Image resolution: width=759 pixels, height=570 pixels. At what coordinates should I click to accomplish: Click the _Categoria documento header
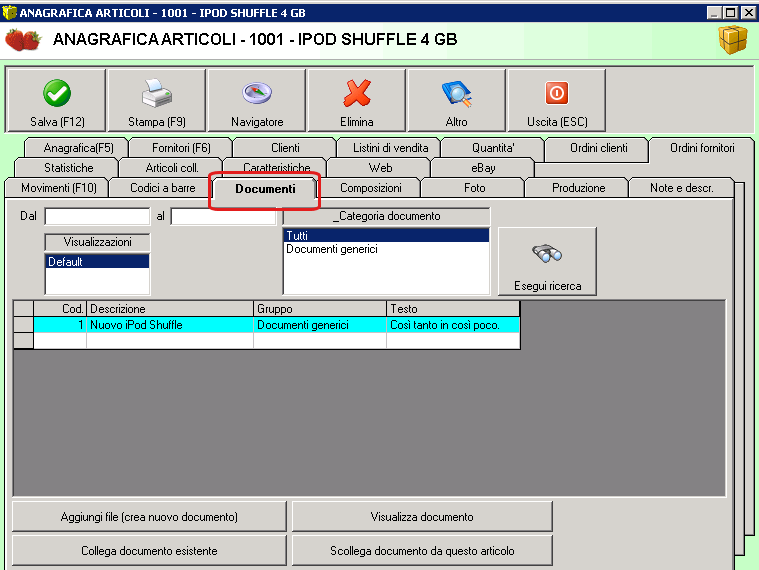click(x=386, y=216)
